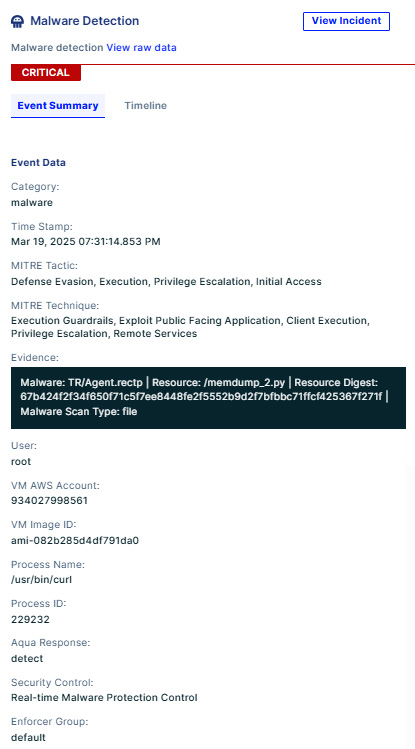The width and height of the screenshot is (415, 749).
Task: Select the Event Summary tab
Action: coord(58,106)
